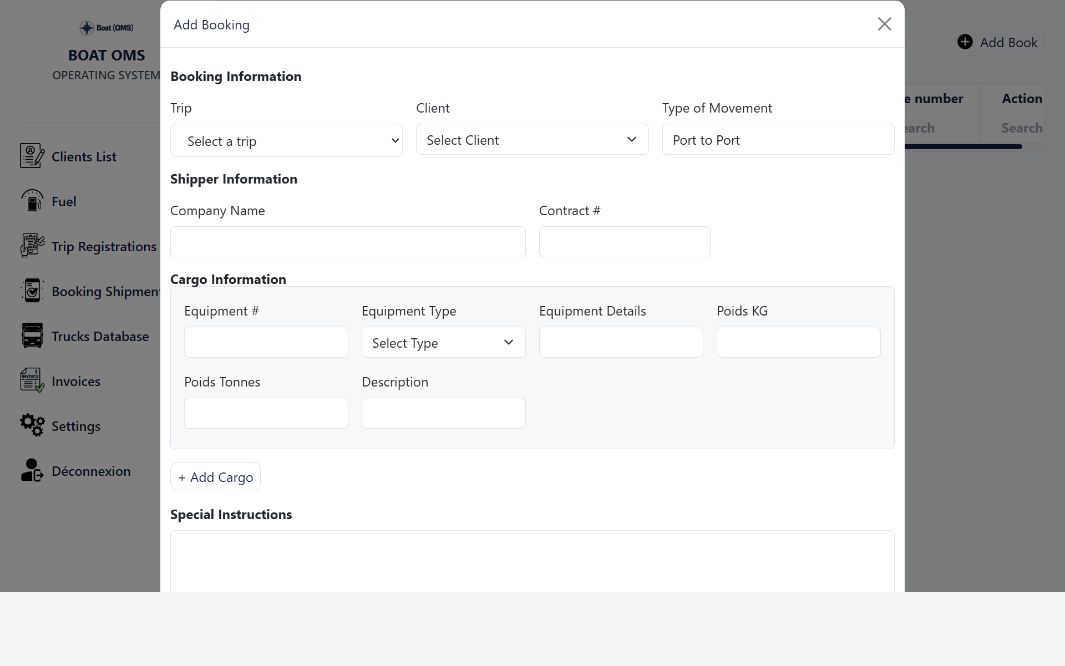This screenshot has width=1065, height=666.
Task: Expand the Select Client dropdown
Action: [x=531, y=140]
